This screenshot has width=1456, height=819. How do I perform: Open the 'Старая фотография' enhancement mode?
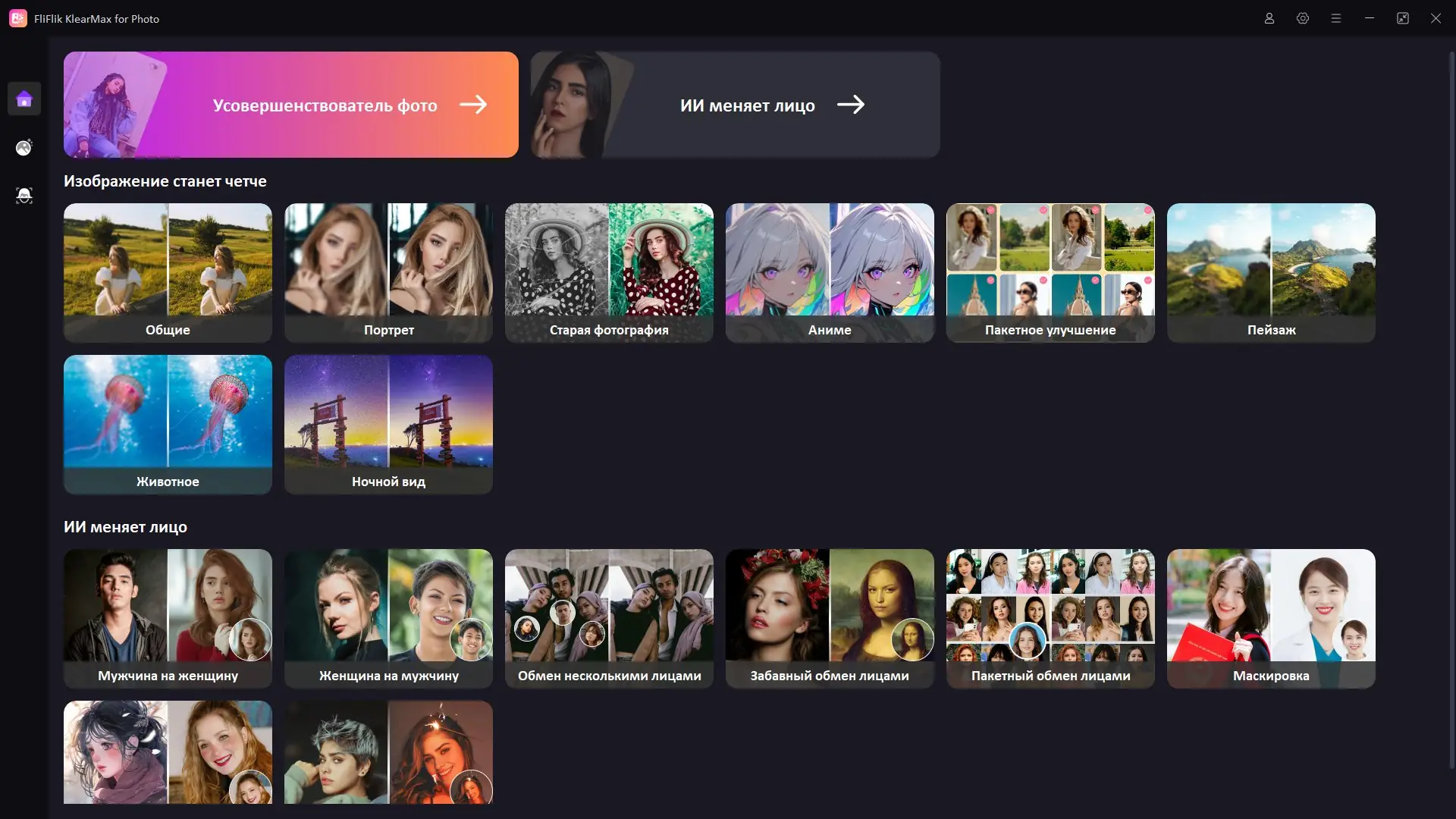[609, 272]
